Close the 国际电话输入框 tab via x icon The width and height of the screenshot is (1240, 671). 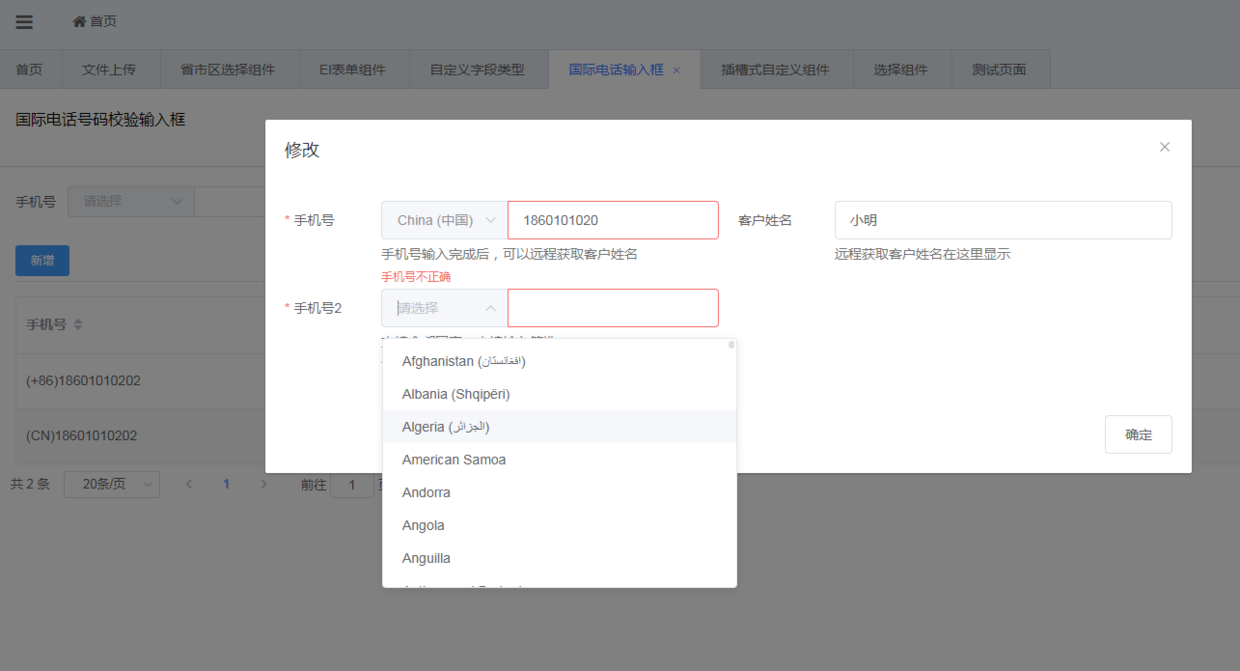(x=676, y=70)
